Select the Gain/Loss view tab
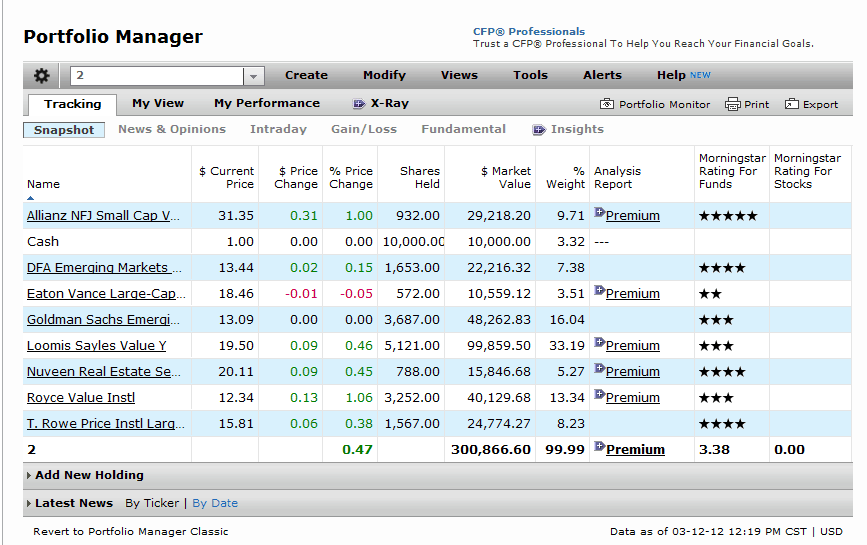 364,129
